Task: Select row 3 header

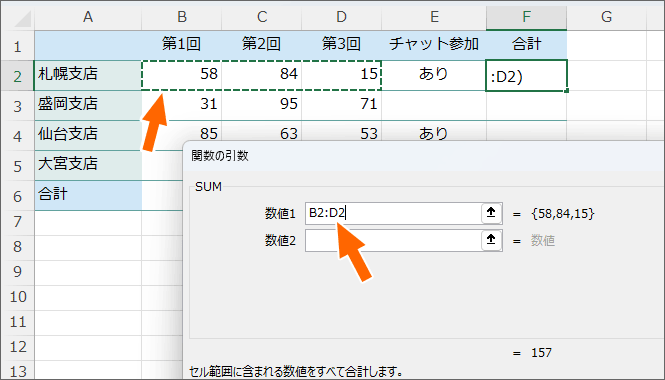Action: click(x=17, y=106)
